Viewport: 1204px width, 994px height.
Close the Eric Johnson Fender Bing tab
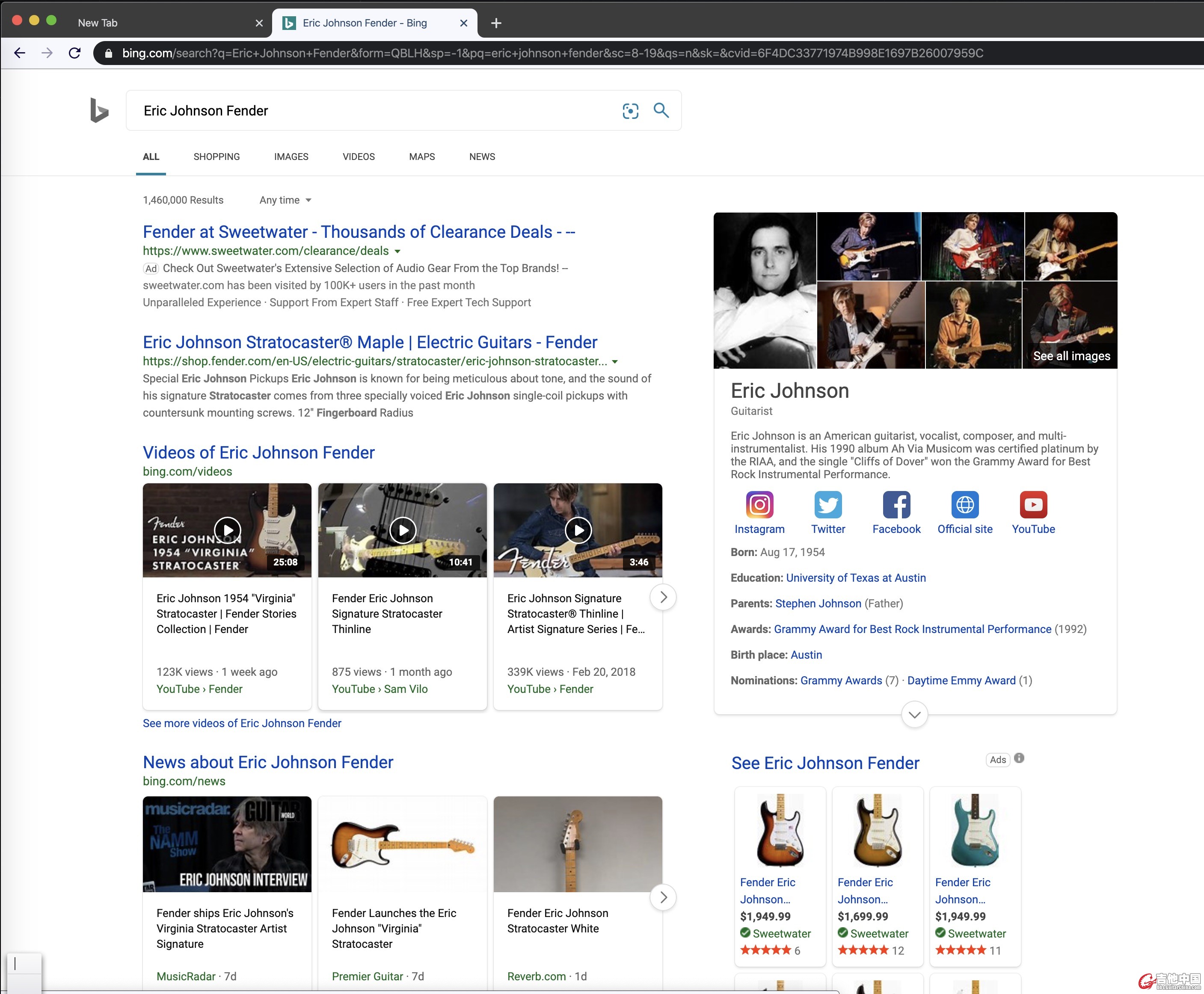coord(463,23)
